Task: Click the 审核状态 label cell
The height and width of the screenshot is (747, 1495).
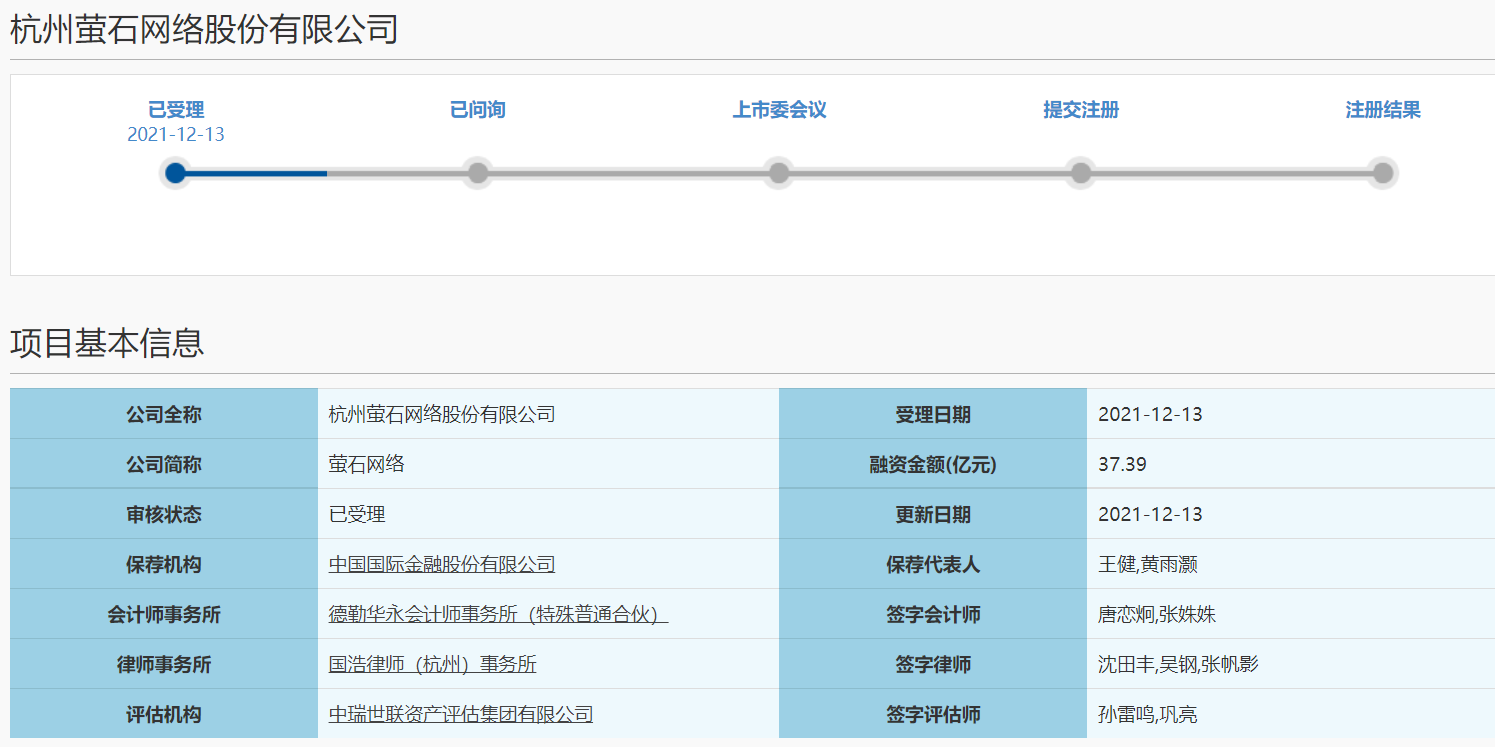Action: click(x=164, y=514)
